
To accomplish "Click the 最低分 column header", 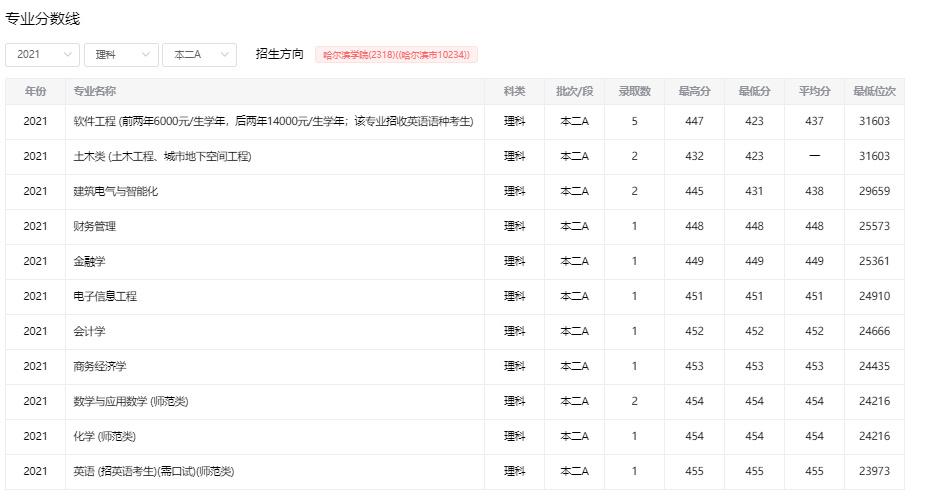I will (755, 91).
